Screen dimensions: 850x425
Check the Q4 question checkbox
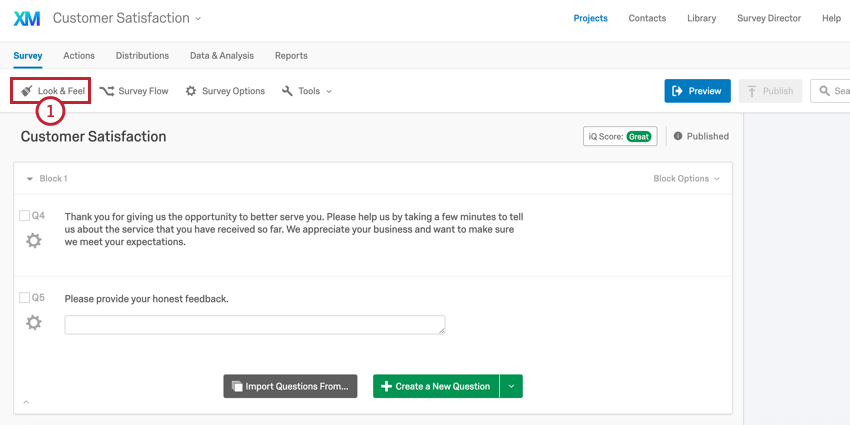pos(24,216)
